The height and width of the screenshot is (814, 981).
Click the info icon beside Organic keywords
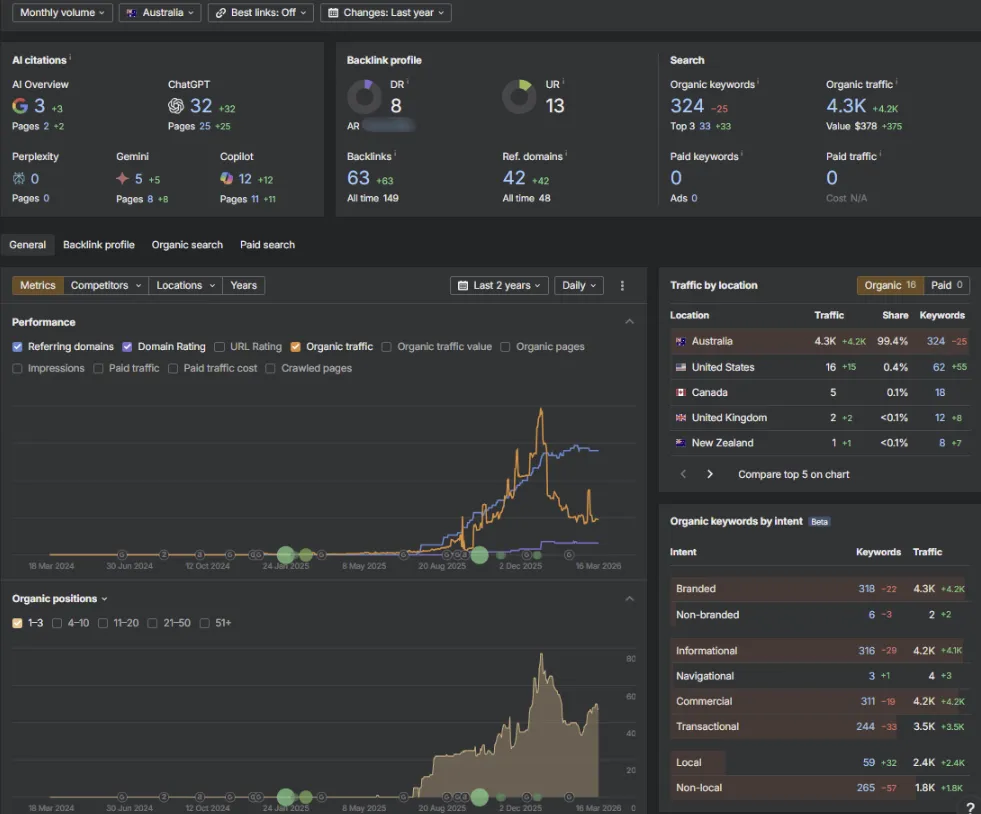point(758,81)
